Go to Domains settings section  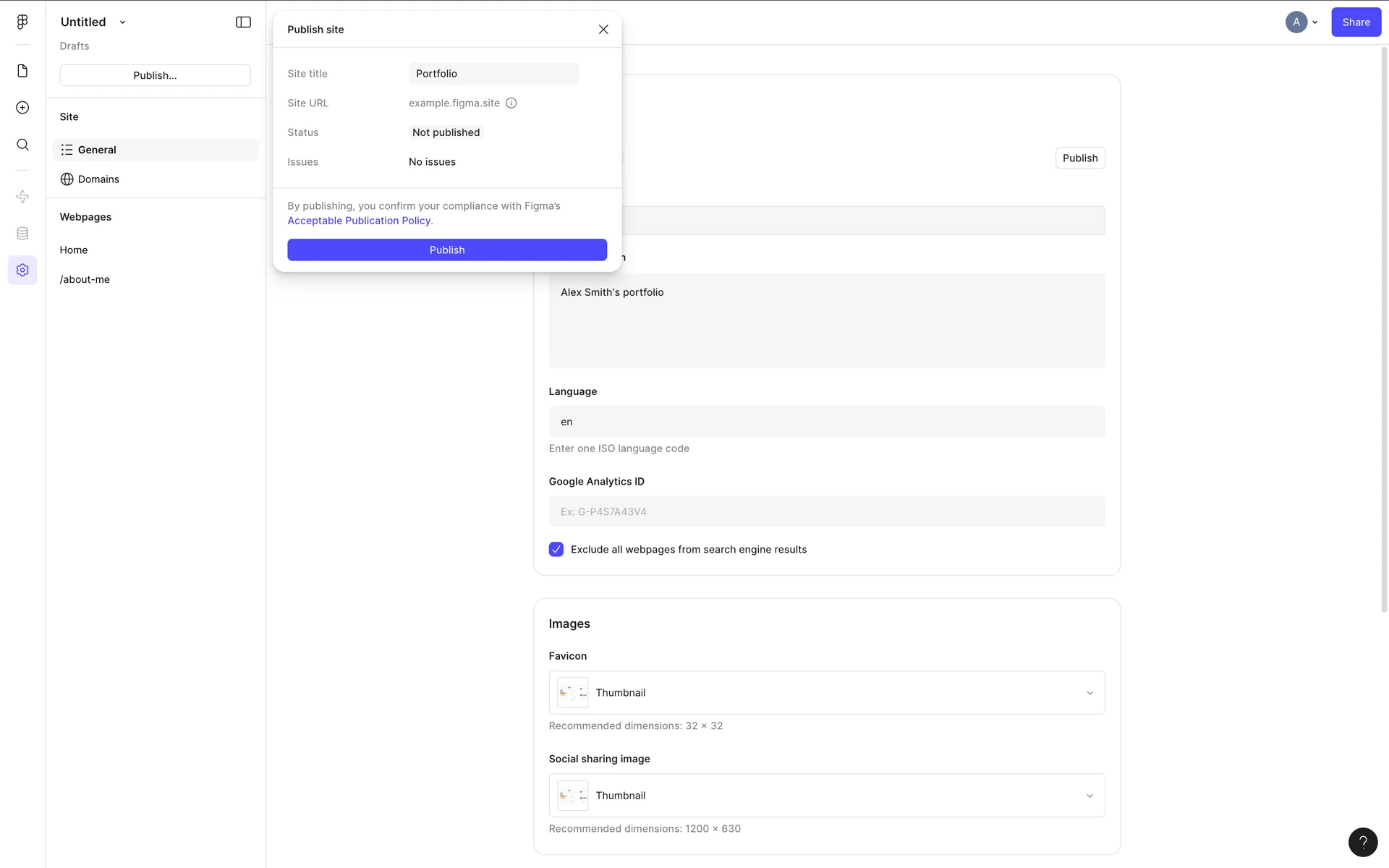tap(98, 179)
